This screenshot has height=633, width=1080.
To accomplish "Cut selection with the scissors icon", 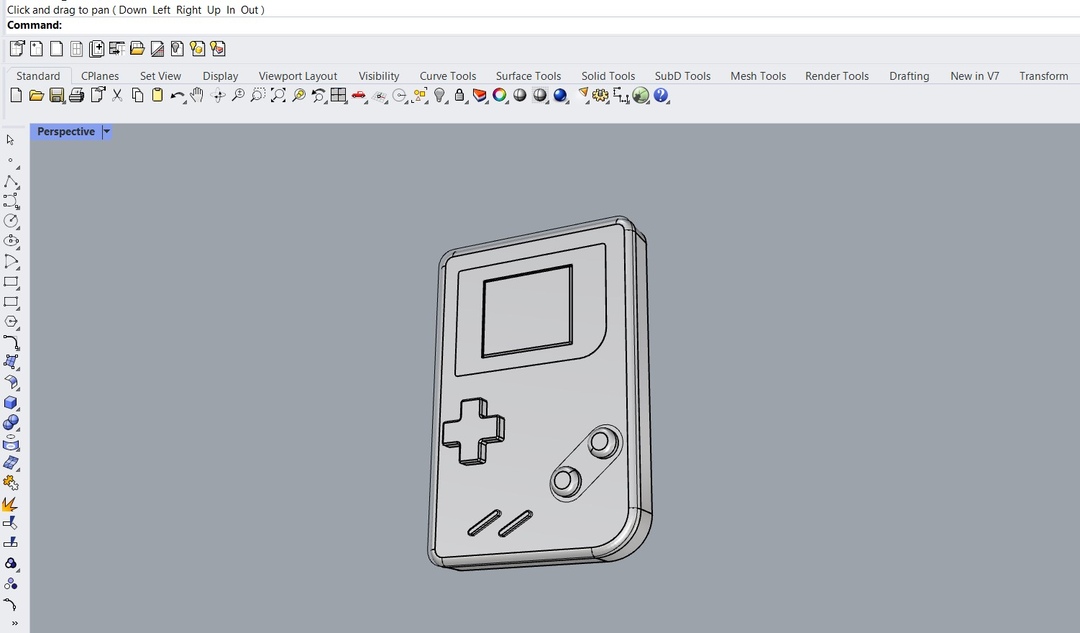I will point(117,96).
